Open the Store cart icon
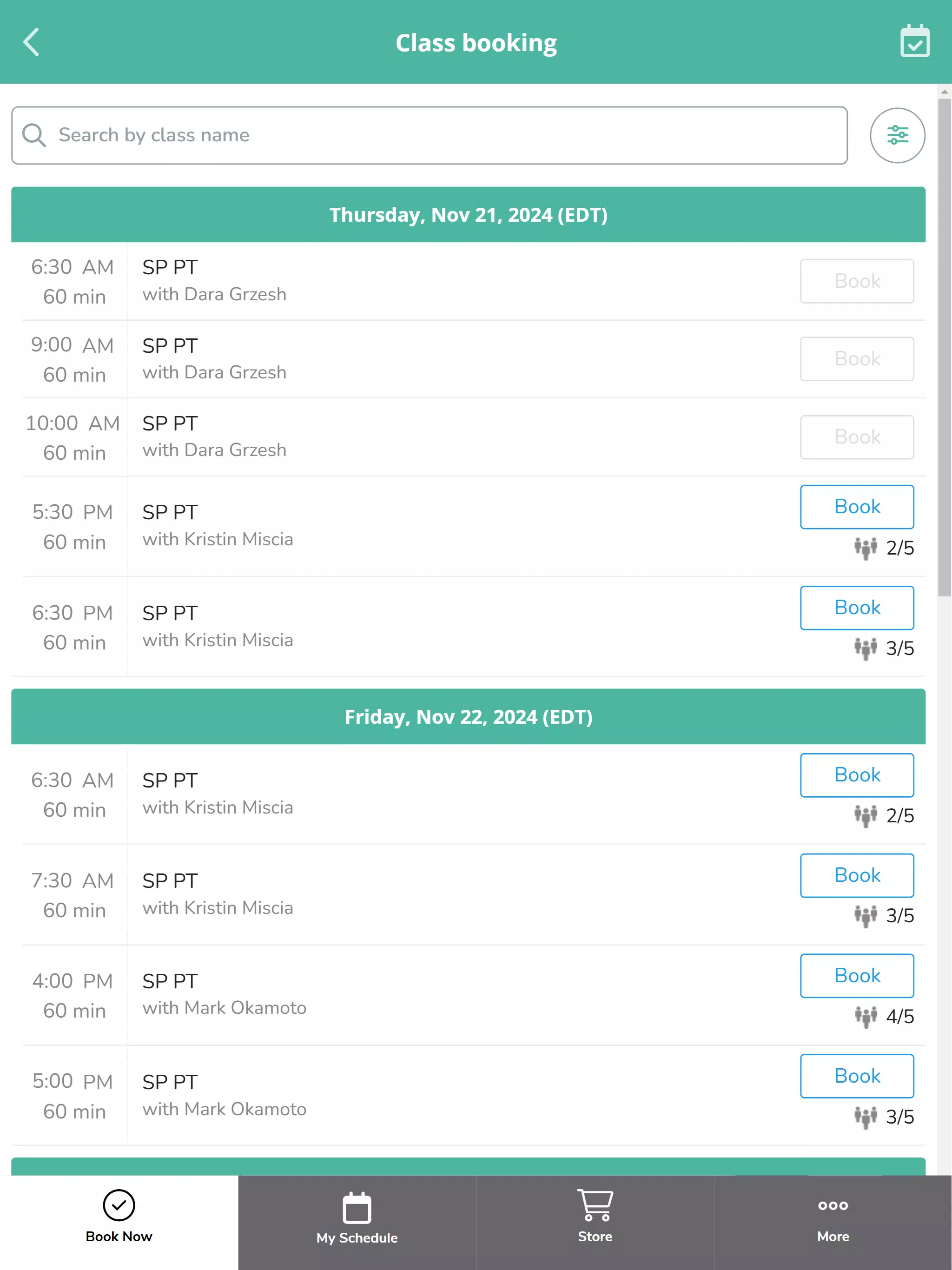Image resolution: width=952 pixels, height=1270 pixels. pos(595,1204)
